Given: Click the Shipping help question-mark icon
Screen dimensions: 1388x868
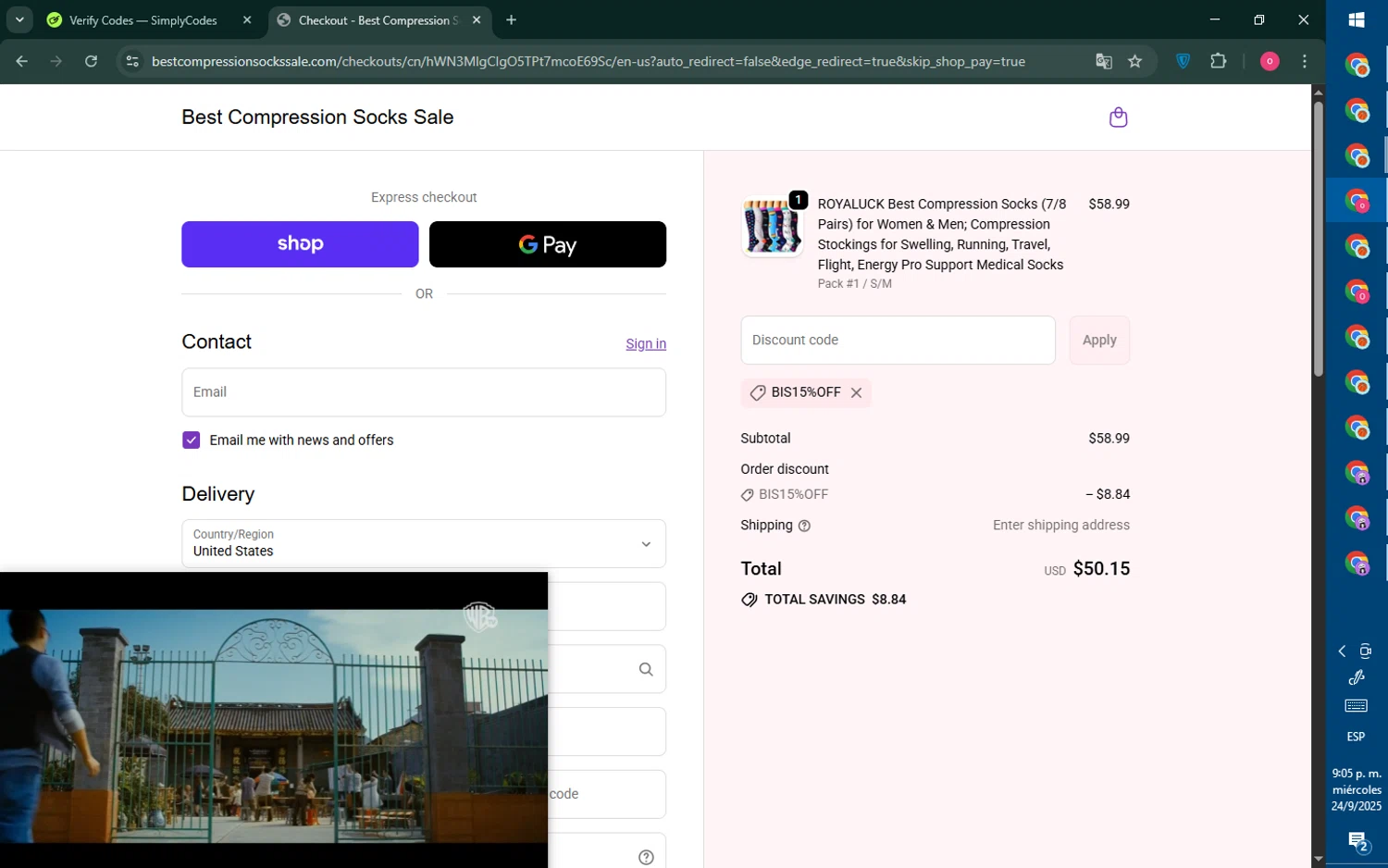Looking at the screenshot, I should [804, 526].
